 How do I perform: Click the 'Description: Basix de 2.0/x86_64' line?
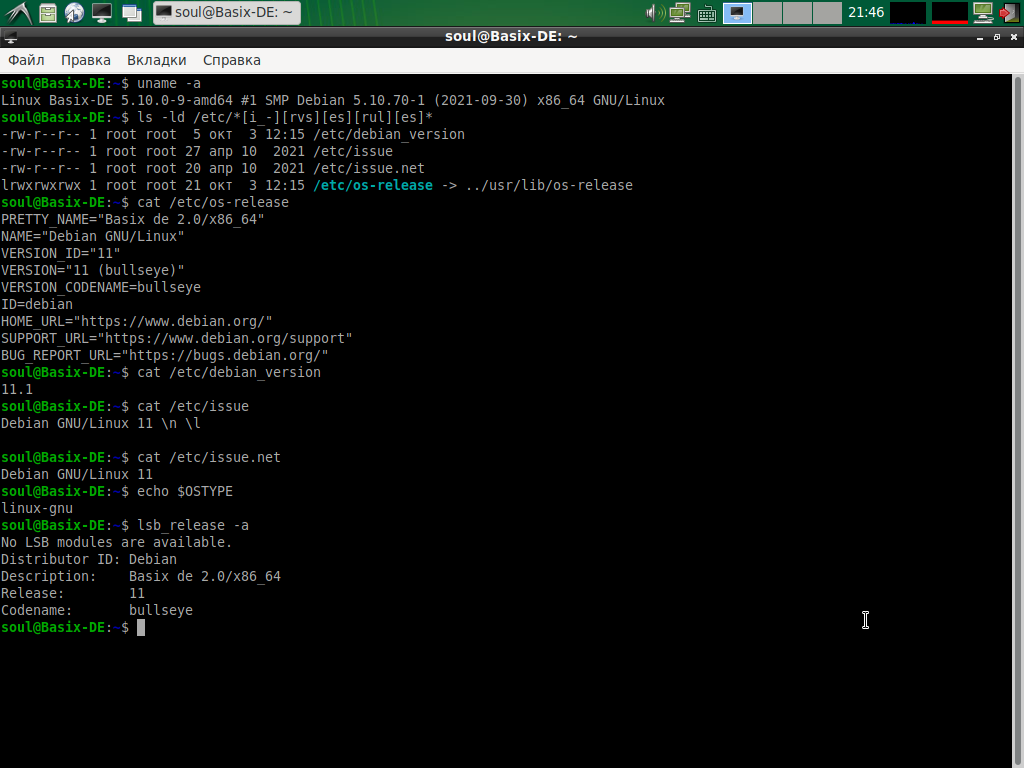click(x=140, y=576)
